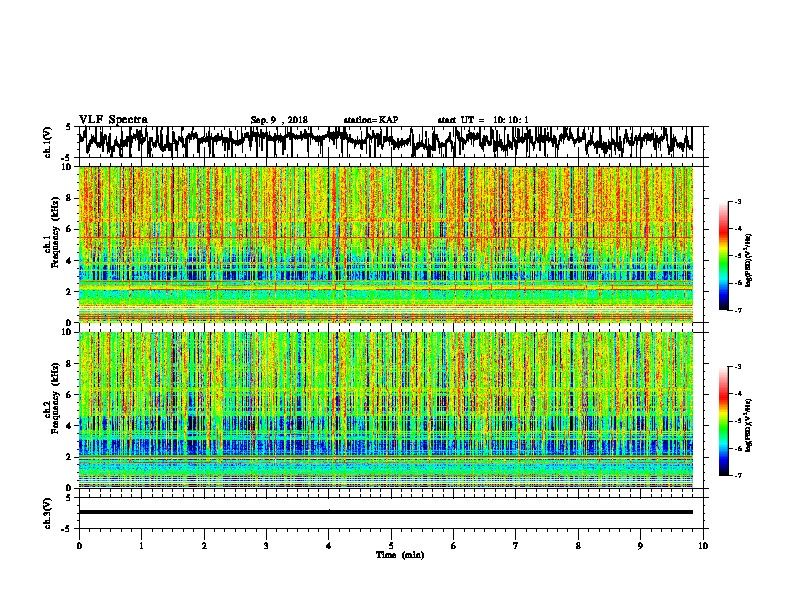The height and width of the screenshot is (612, 792).
Task: Click the time axis tick label "5"
Action: pos(391,546)
